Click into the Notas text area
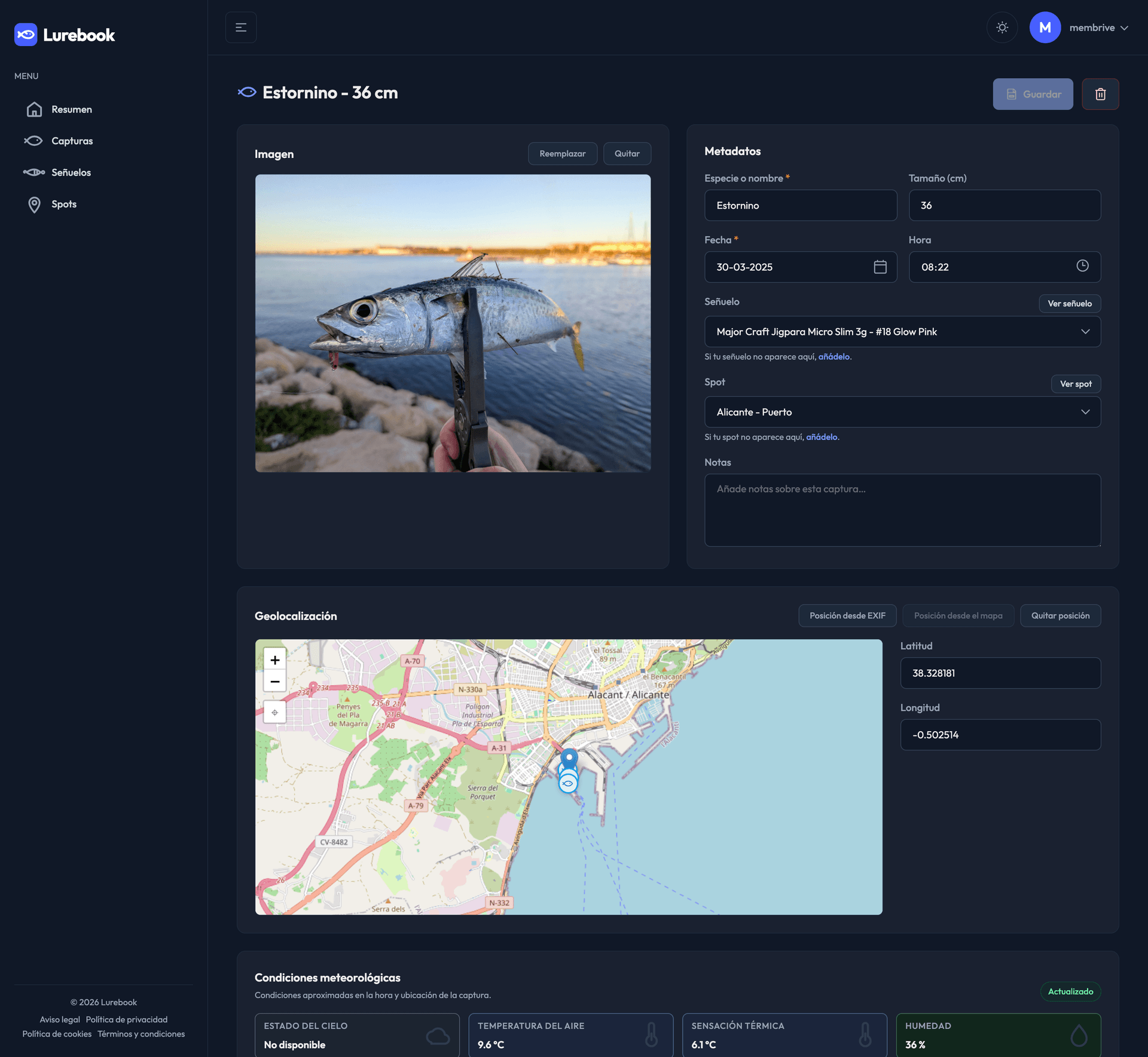Viewport: 1148px width, 1057px height. (902, 510)
